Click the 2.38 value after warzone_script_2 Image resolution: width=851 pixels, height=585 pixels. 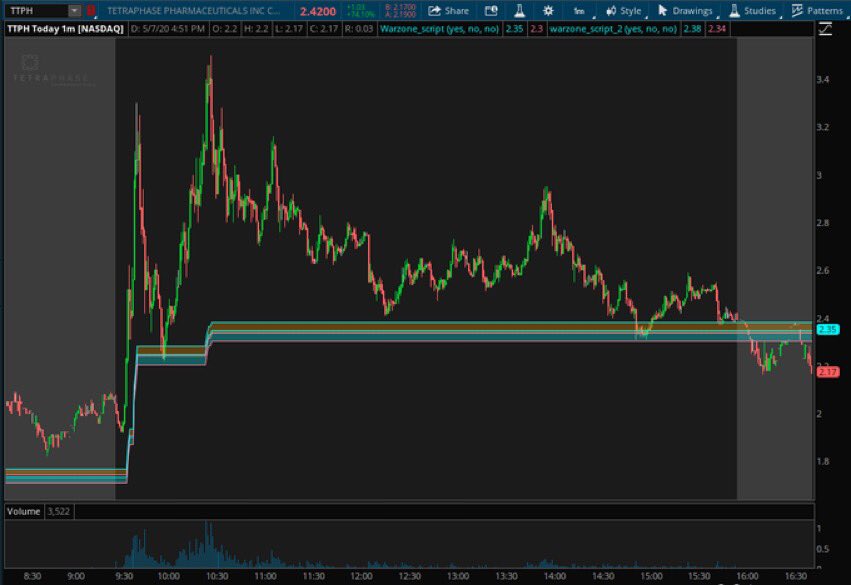pyautogui.click(x=692, y=29)
